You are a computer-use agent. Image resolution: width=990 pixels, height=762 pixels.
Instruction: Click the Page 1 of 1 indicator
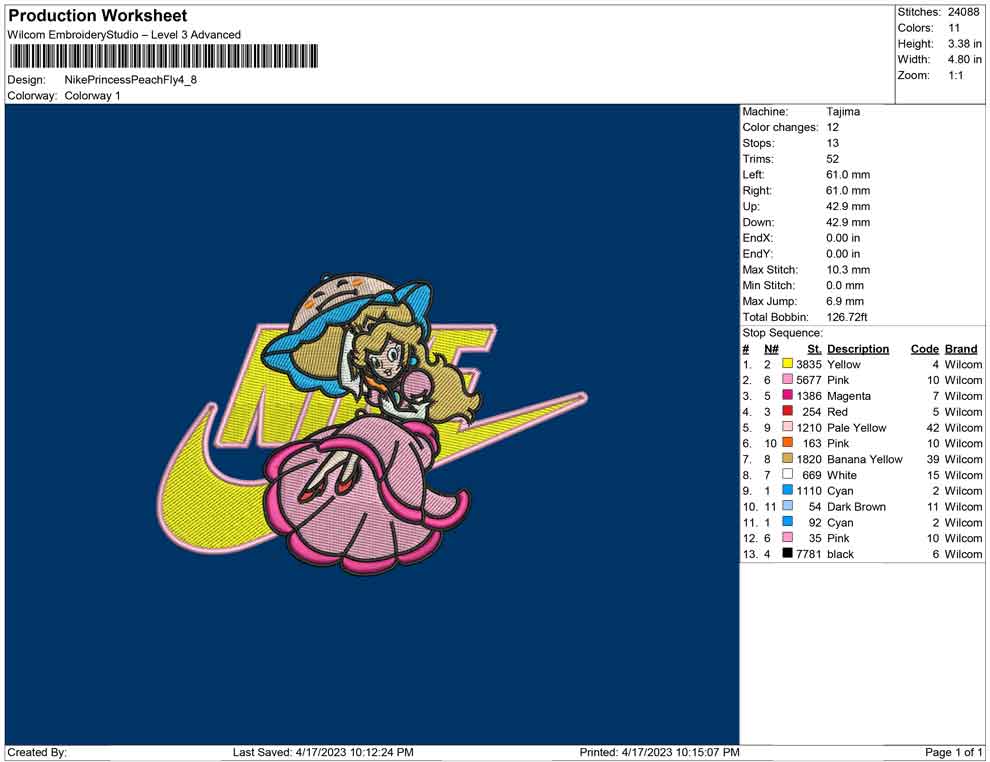click(x=953, y=752)
